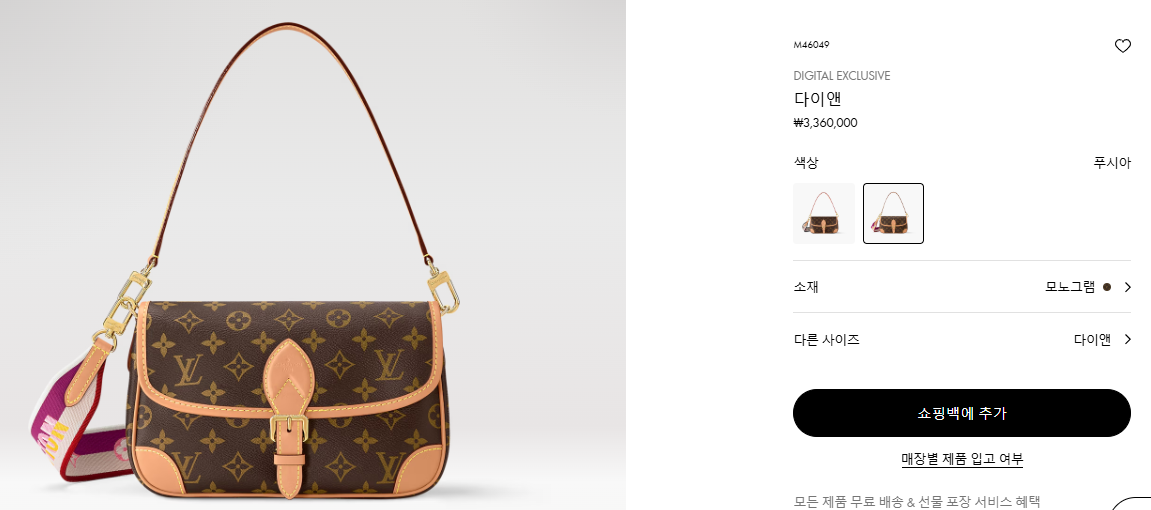This screenshot has height=510, width=1151.
Task: Open the 소재 material option row
Action: (x=962, y=287)
